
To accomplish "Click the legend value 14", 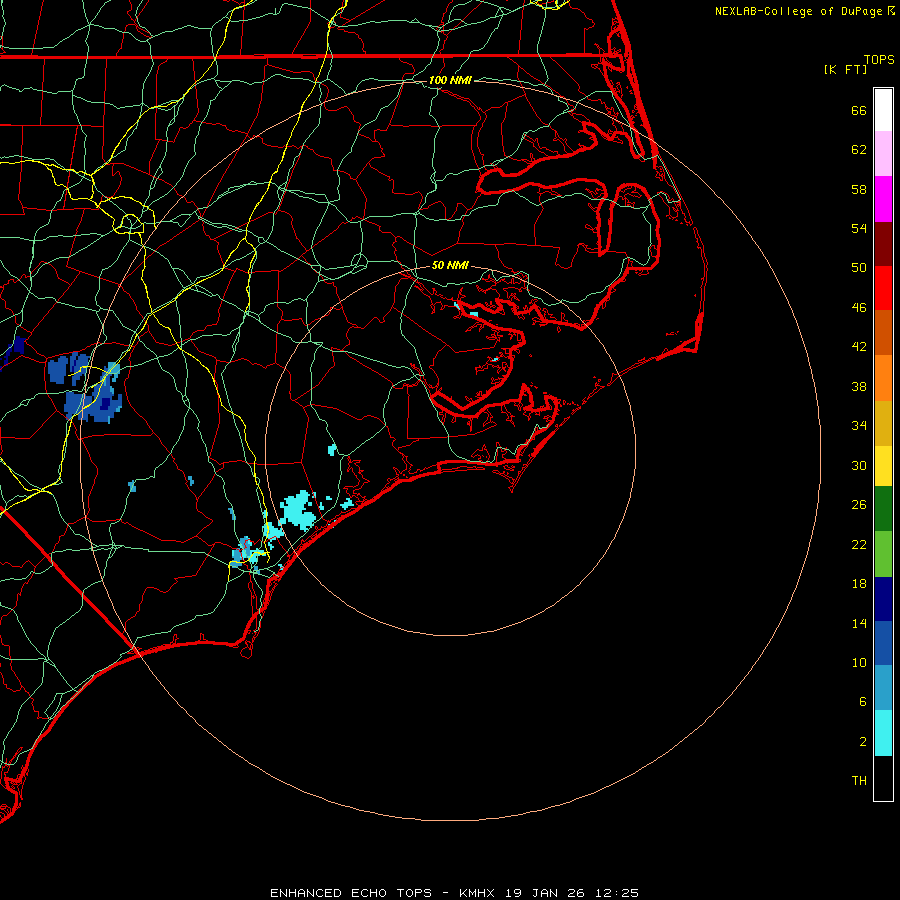I will [859, 623].
